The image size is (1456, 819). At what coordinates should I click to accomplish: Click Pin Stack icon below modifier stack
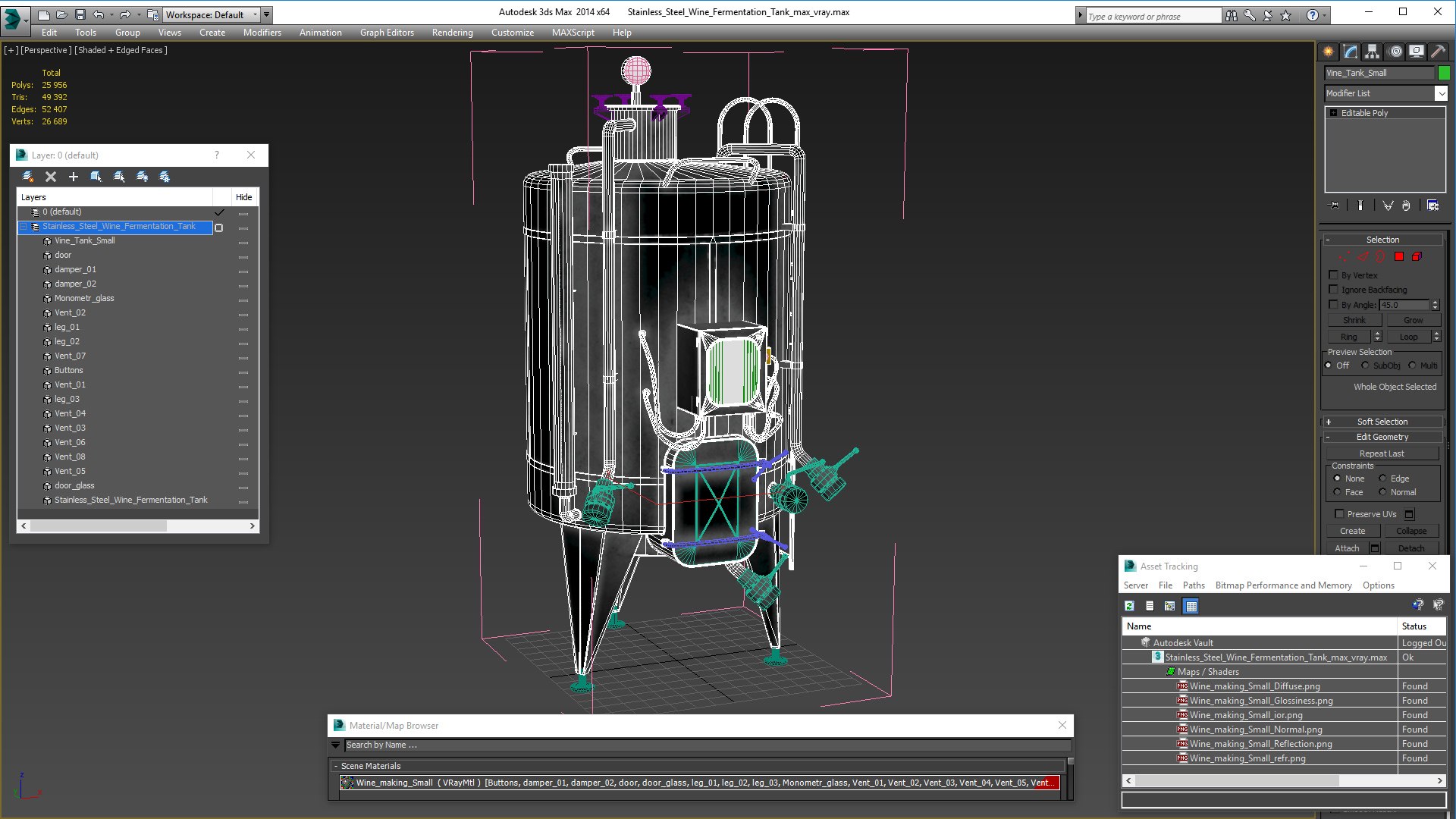[1335, 206]
